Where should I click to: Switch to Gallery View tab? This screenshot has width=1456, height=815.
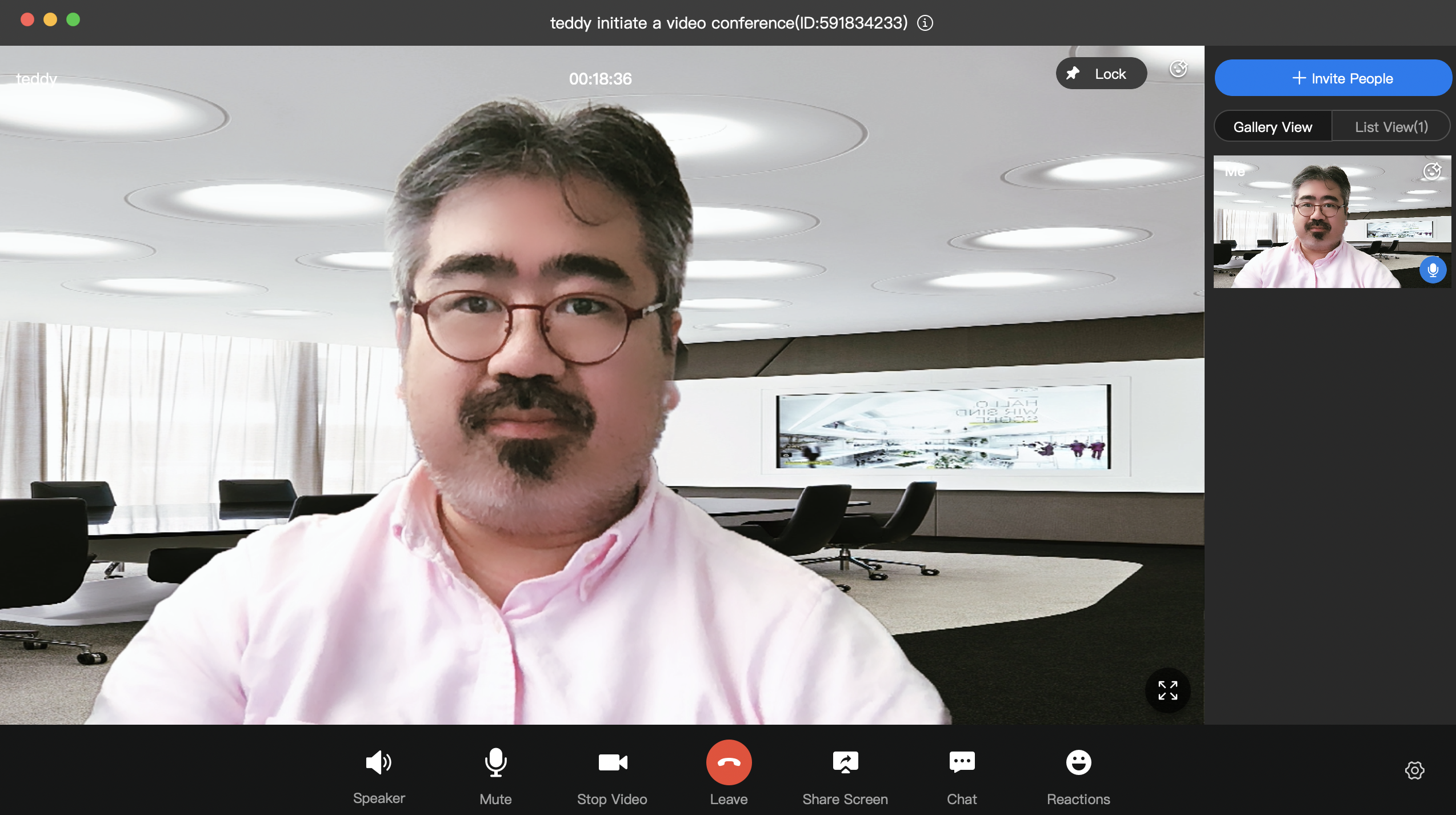click(1273, 127)
